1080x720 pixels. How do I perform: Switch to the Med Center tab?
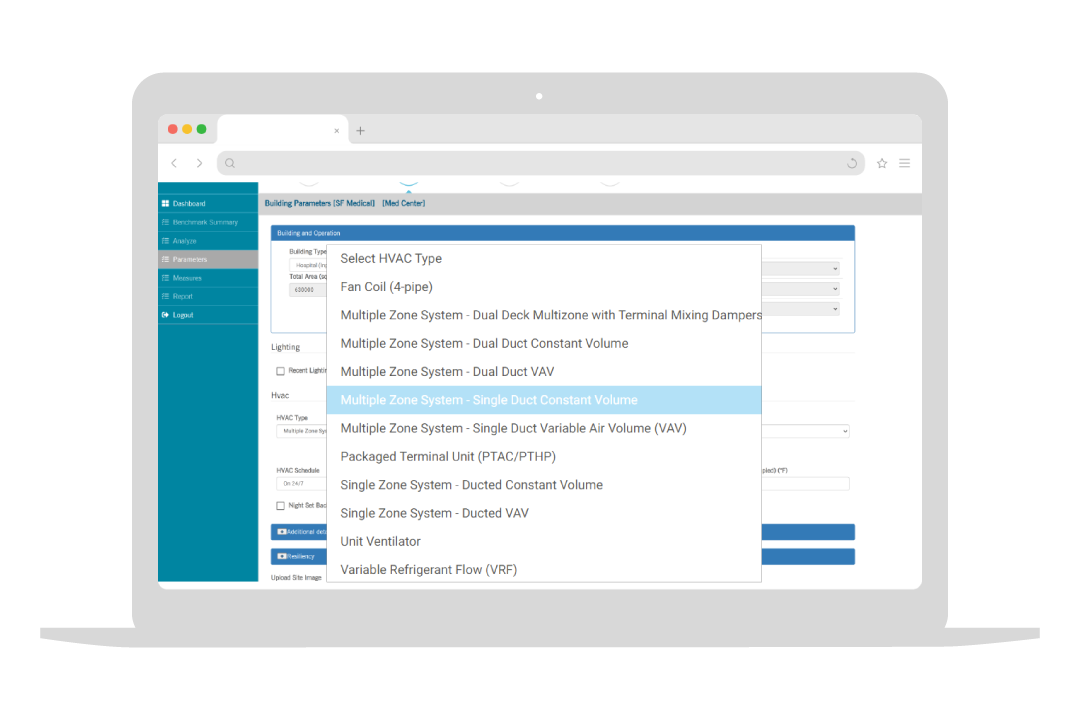coord(404,202)
